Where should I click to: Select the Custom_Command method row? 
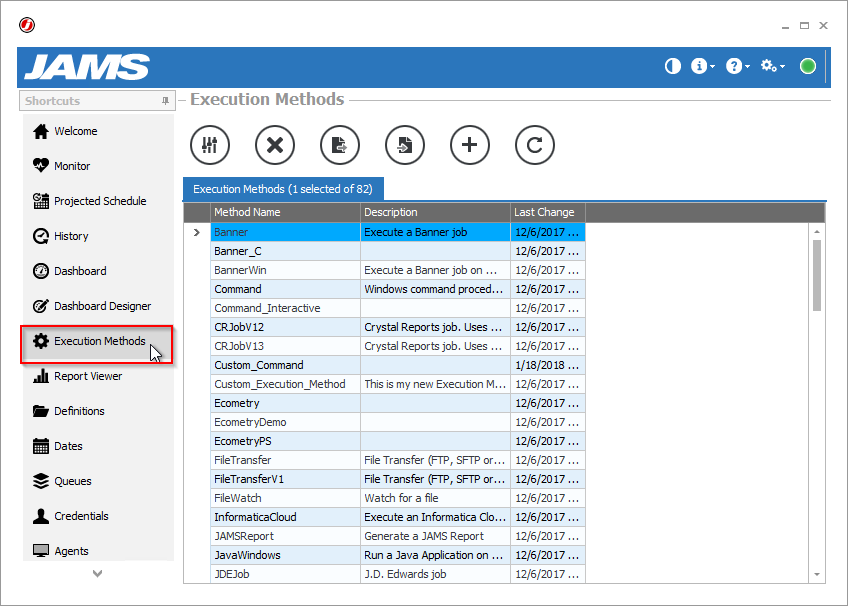click(x=398, y=365)
